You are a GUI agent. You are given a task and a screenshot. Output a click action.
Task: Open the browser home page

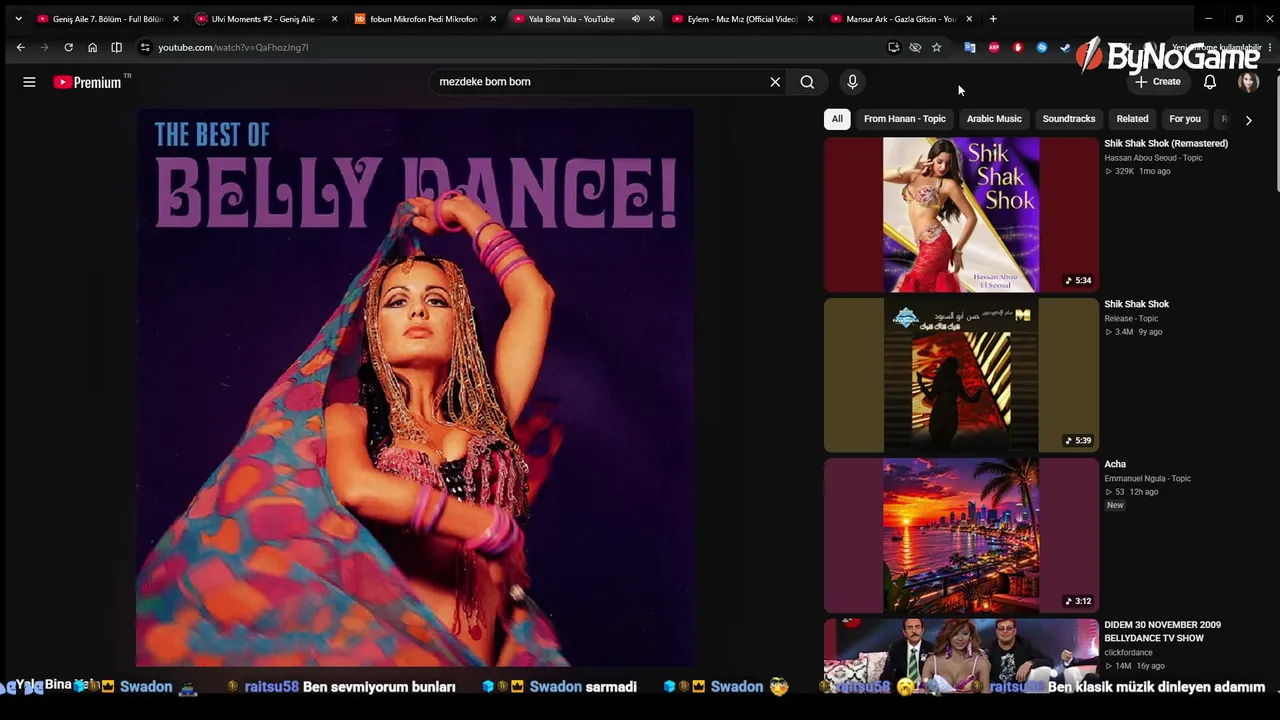(92, 47)
